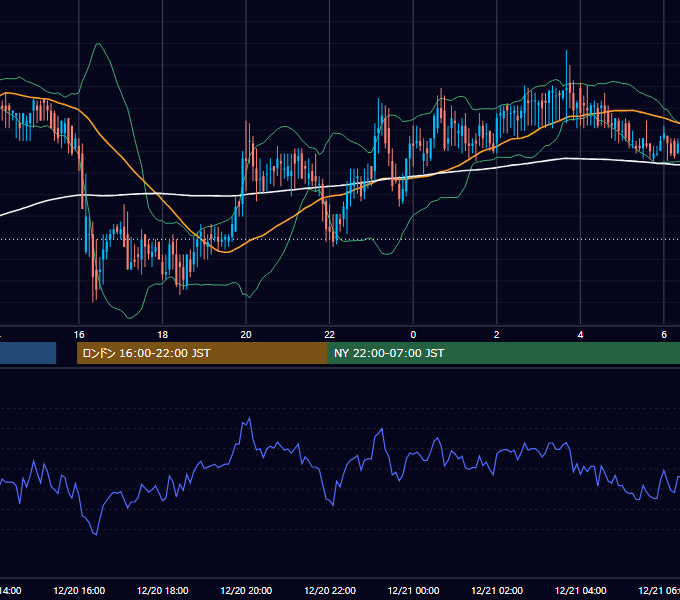The height and width of the screenshot is (600, 680).
Task: Click the upper axis hour label 16
Action: (x=79, y=335)
